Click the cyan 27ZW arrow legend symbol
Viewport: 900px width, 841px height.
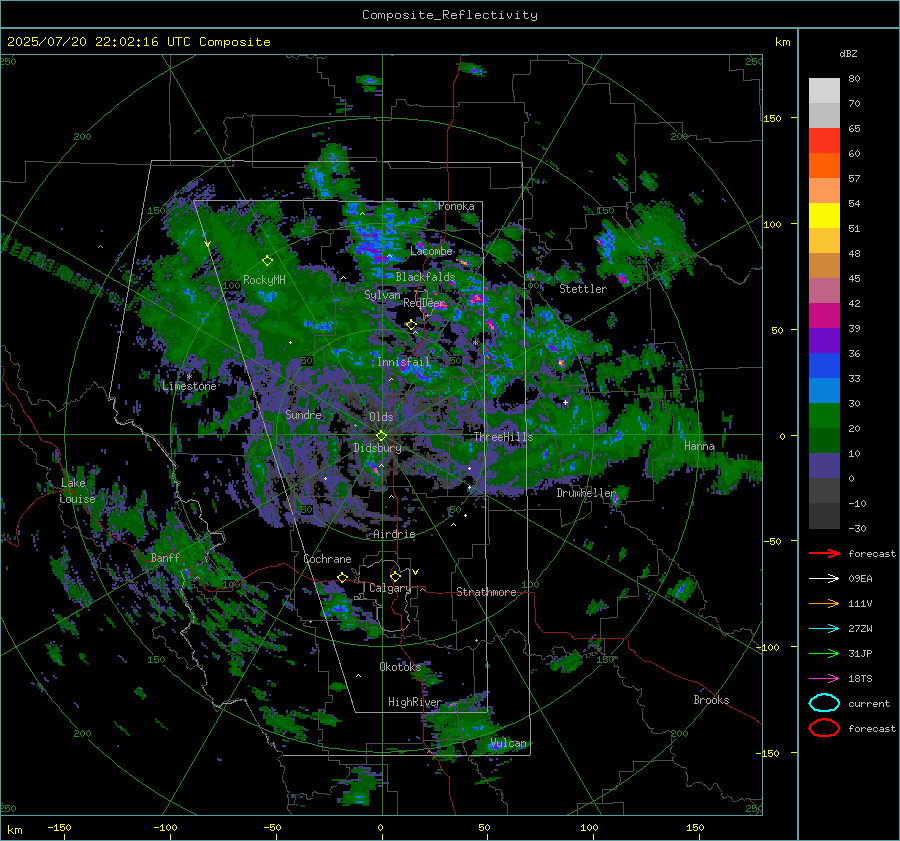824,629
